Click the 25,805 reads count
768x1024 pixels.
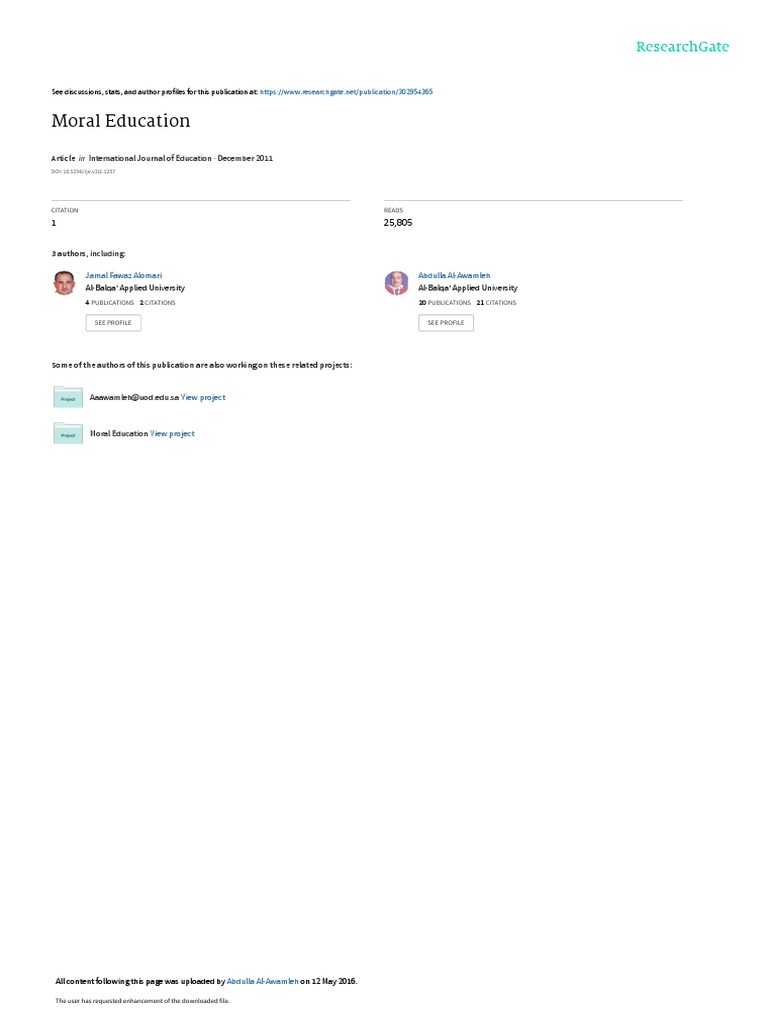[x=398, y=223]
